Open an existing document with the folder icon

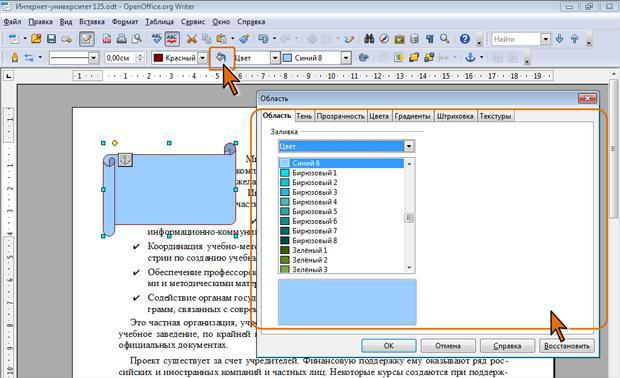[36, 39]
